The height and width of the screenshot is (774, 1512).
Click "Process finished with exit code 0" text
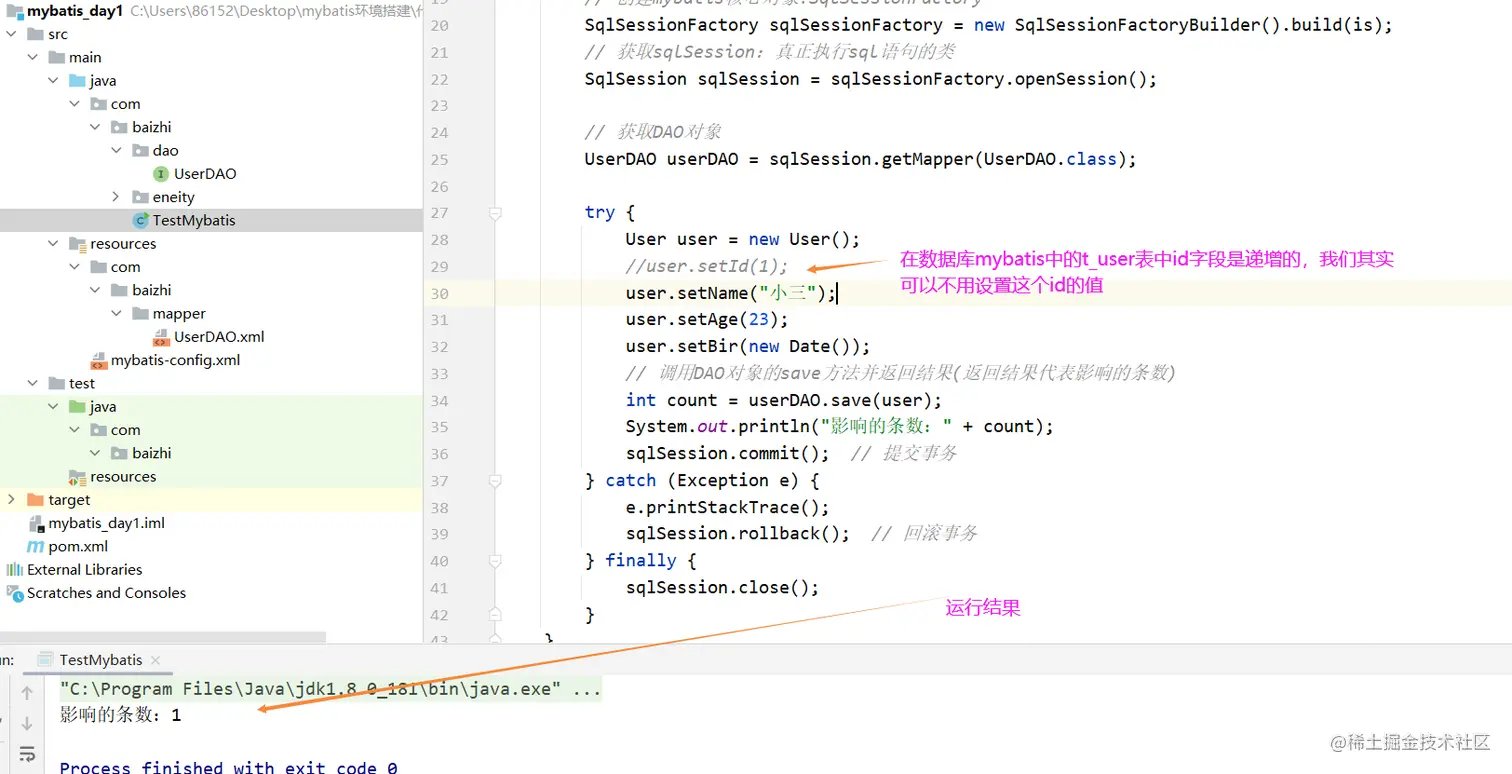click(x=229, y=768)
